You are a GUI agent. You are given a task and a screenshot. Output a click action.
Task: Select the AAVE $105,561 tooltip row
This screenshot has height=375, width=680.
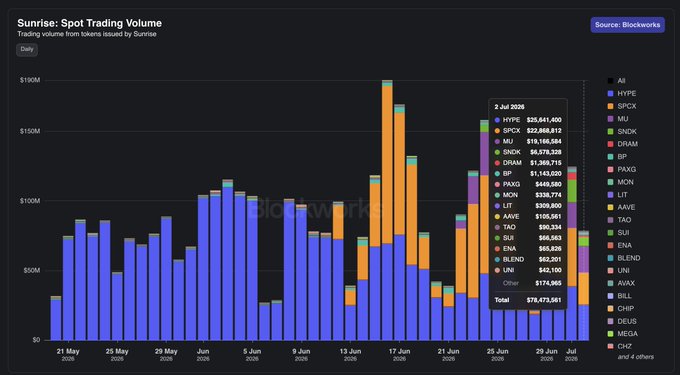tap(528, 216)
